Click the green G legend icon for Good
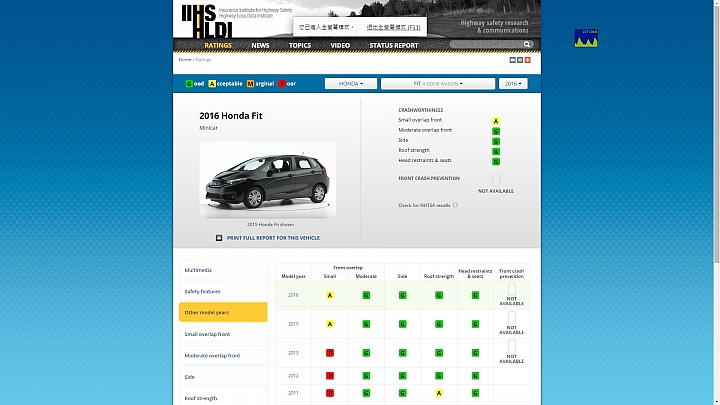 [x=189, y=84]
